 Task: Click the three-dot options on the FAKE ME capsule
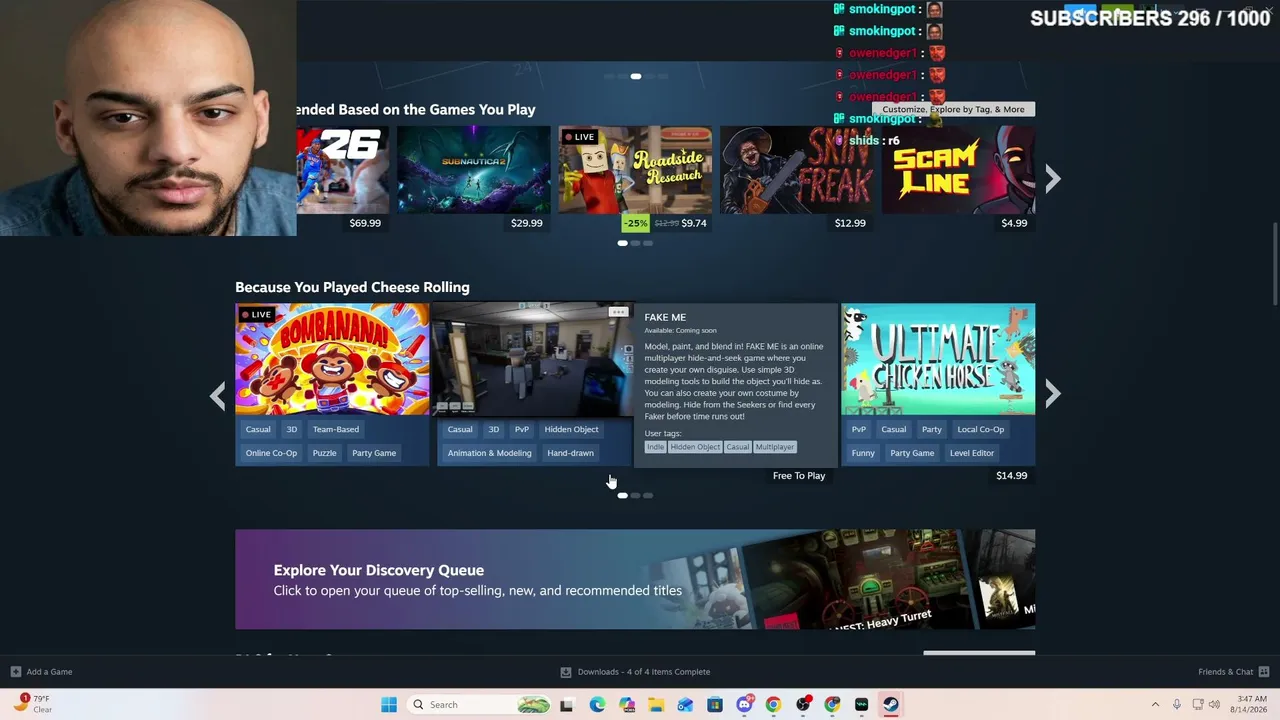(x=618, y=312)
